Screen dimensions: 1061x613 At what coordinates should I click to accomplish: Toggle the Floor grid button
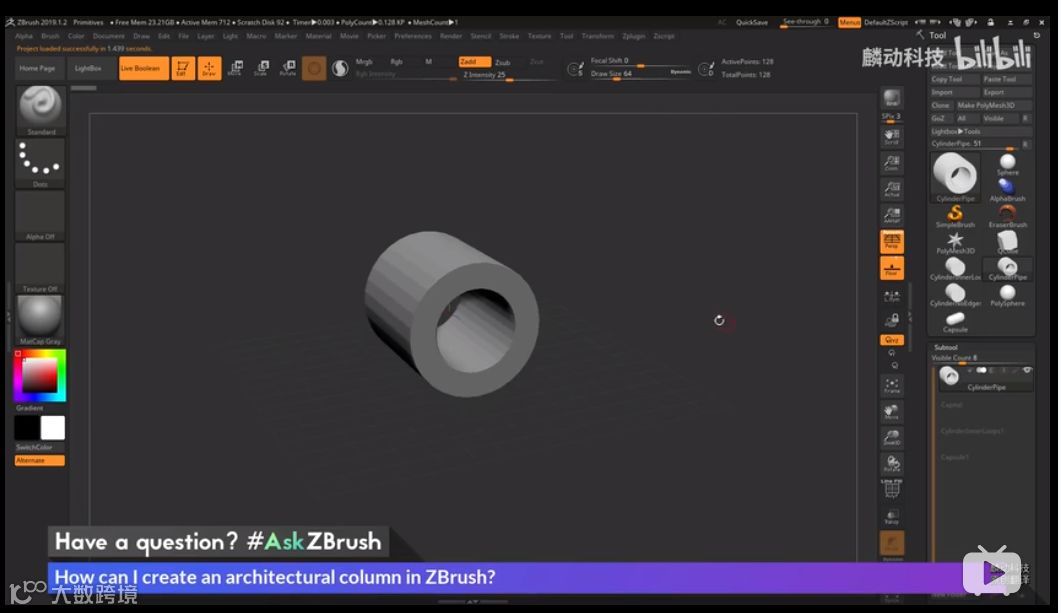pos(892,268)
